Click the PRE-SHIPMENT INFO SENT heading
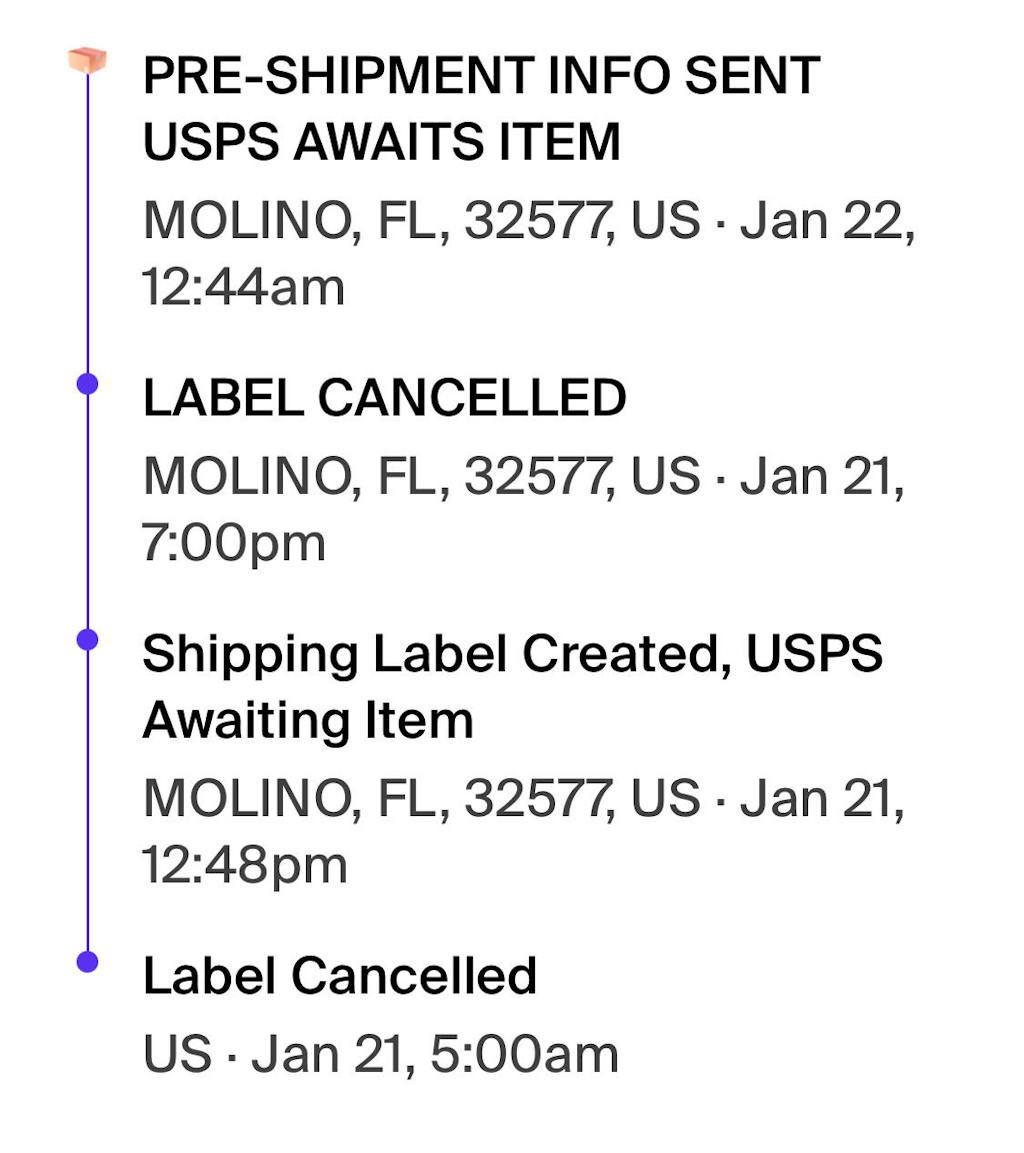 point(481,75)
